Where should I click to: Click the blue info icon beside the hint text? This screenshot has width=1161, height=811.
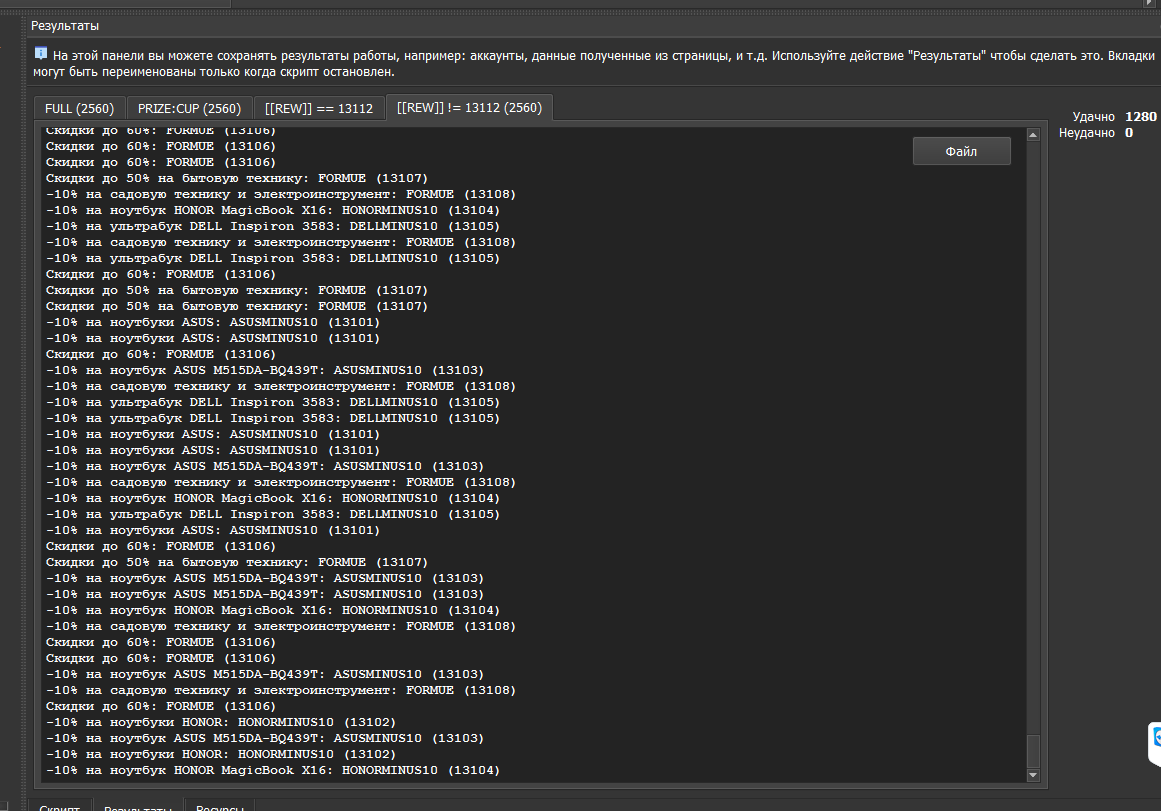coord(41,54)
